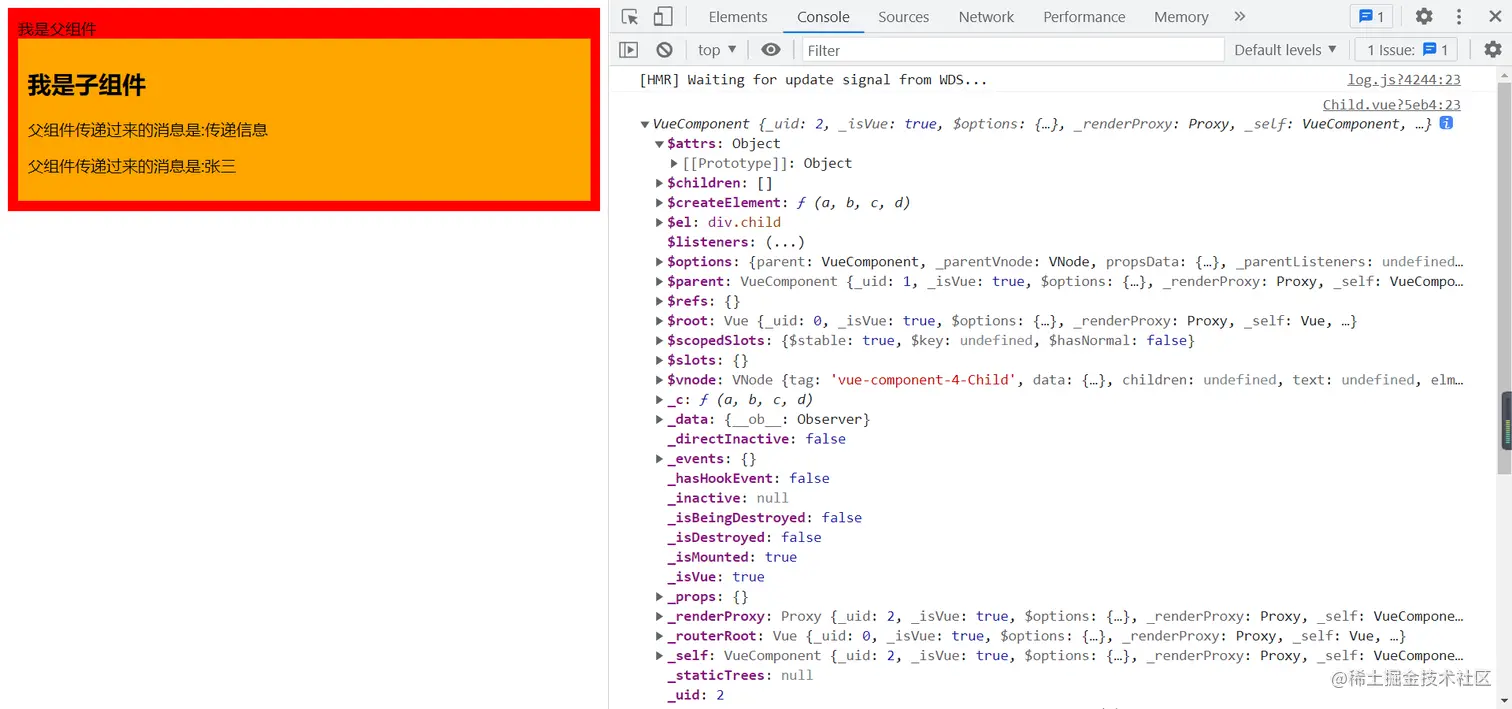Open the 1 Issue counter

(1407, 50)
